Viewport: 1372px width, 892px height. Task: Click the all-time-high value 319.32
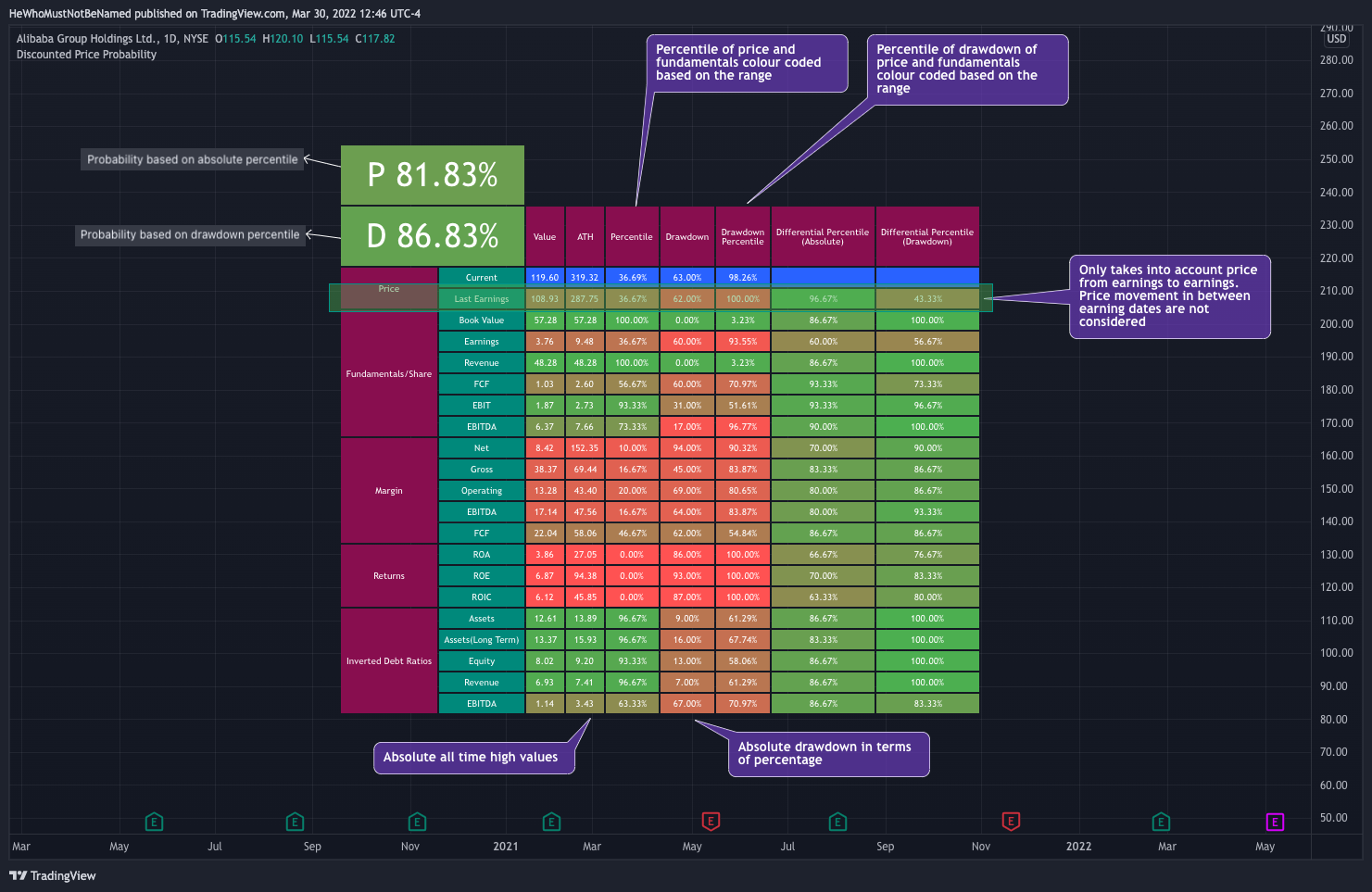coord(585,278)
